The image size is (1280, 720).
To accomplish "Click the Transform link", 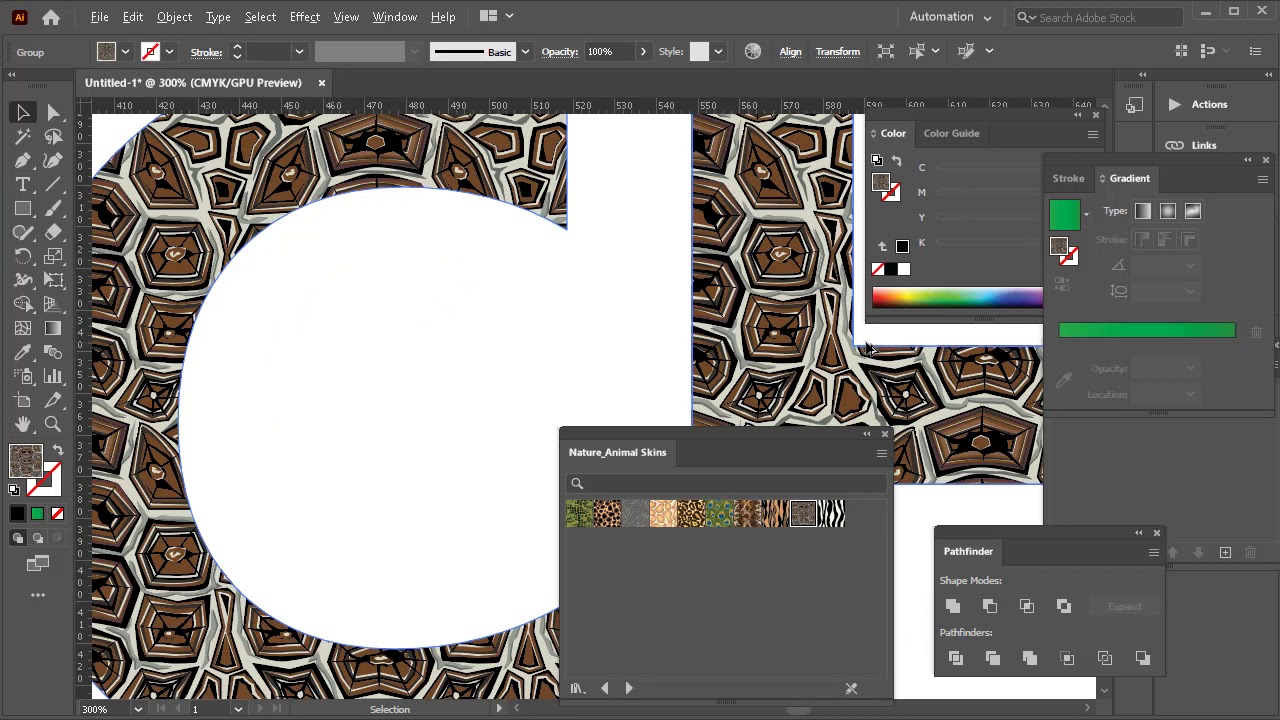I will click(x=838, y=52).
